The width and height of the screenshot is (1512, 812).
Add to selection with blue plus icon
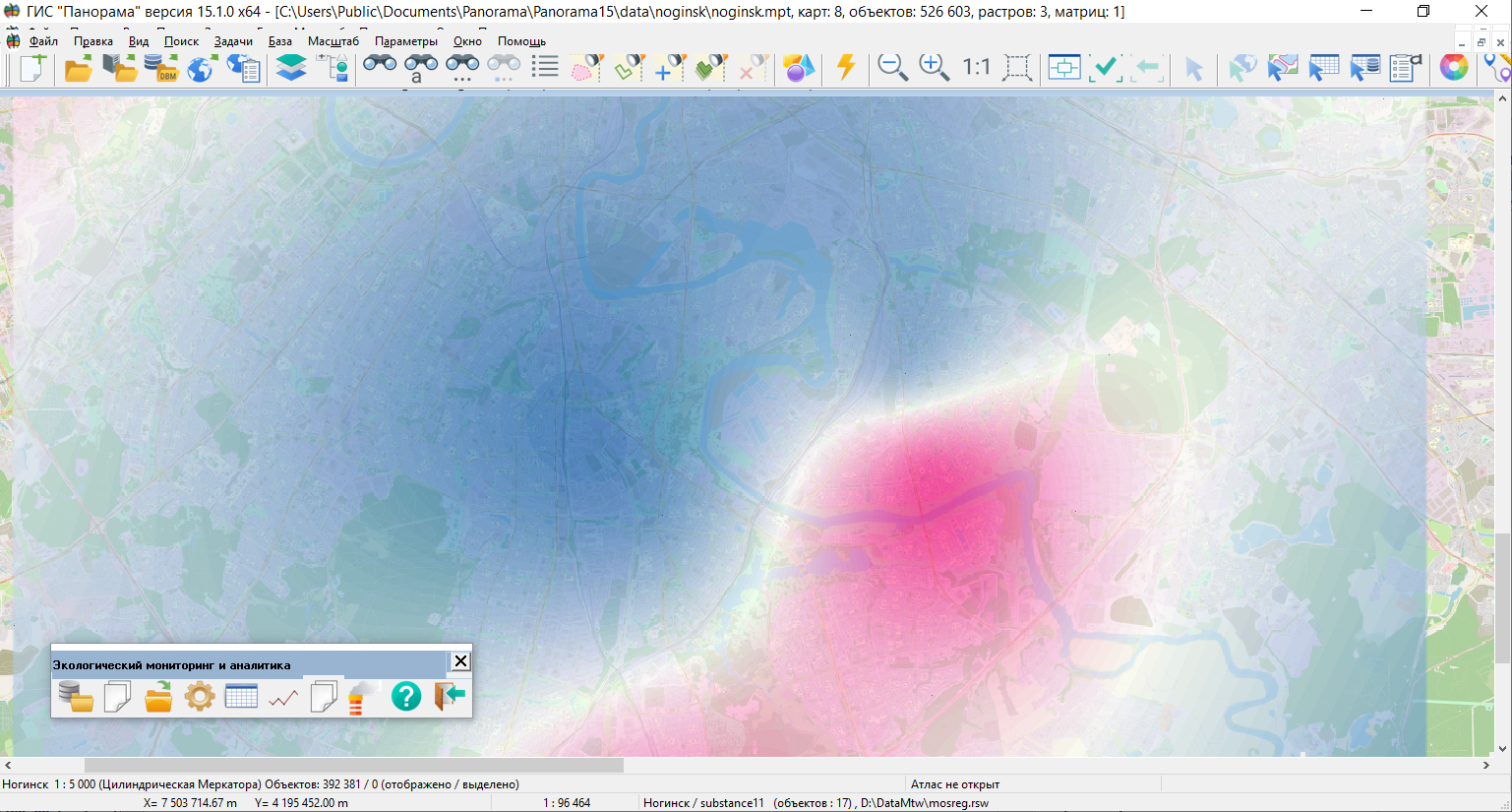click(670, 68)
